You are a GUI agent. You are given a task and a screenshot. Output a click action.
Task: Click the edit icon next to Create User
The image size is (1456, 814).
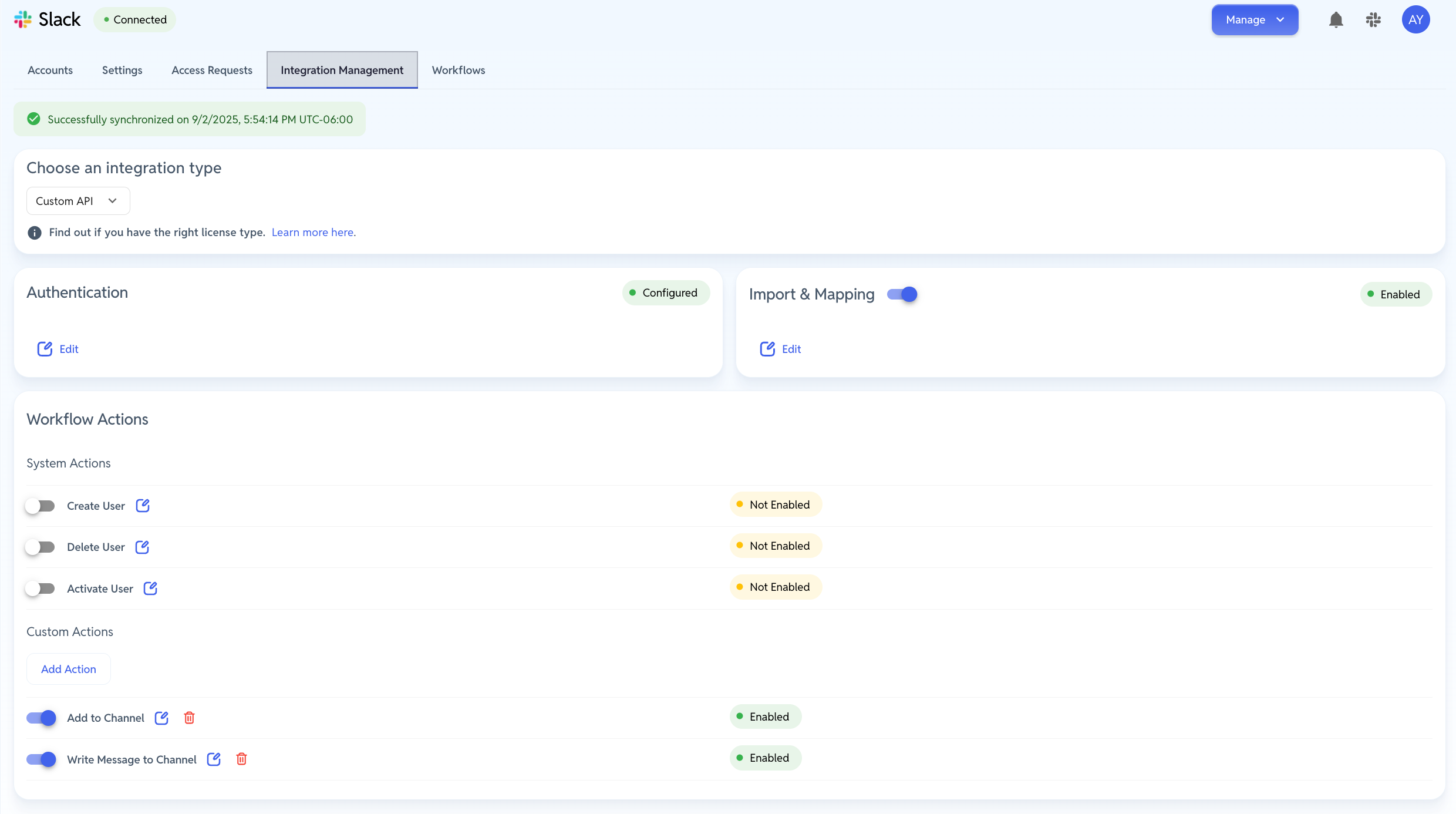(143, 506)
